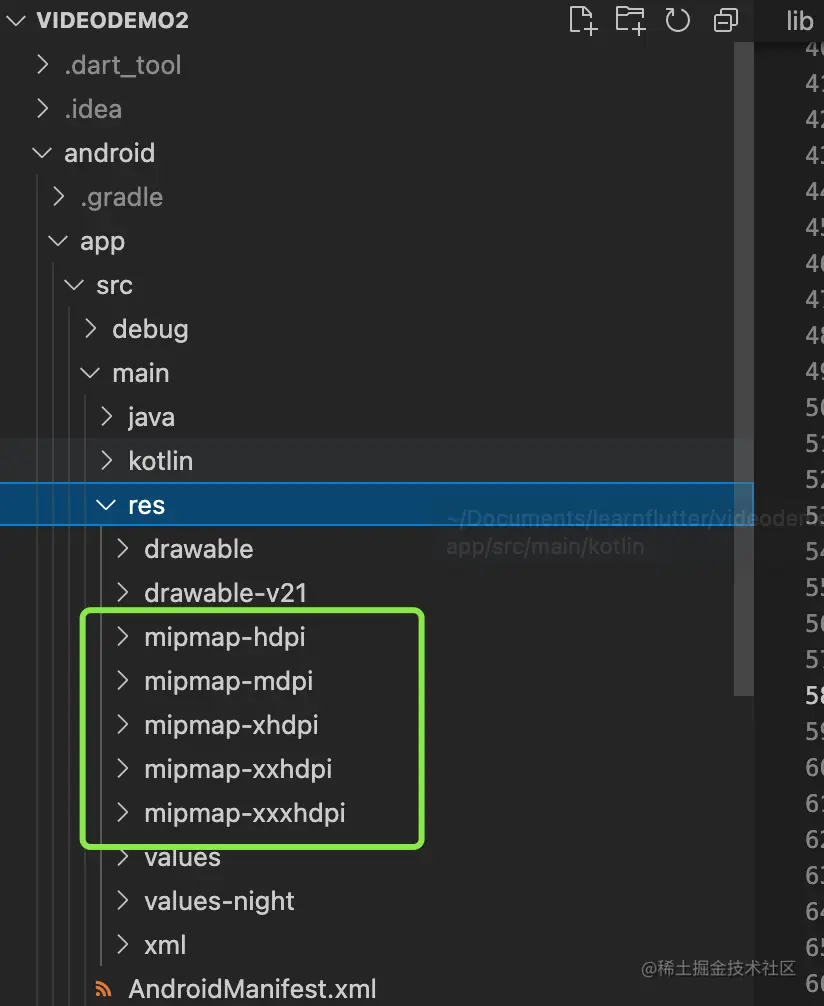Collapse all folders in Explorer
Viewport: 824px width, 1006px height.
(x=726, y=20)
